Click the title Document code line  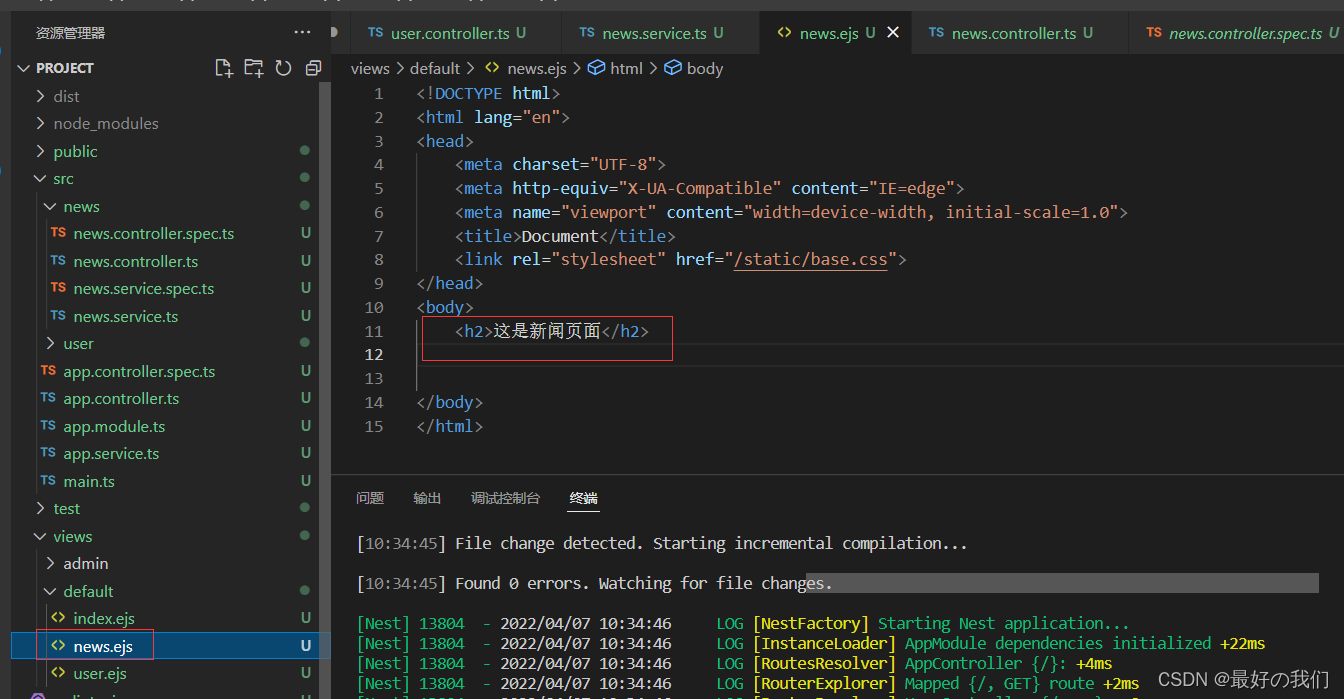[x=565, y=236]
